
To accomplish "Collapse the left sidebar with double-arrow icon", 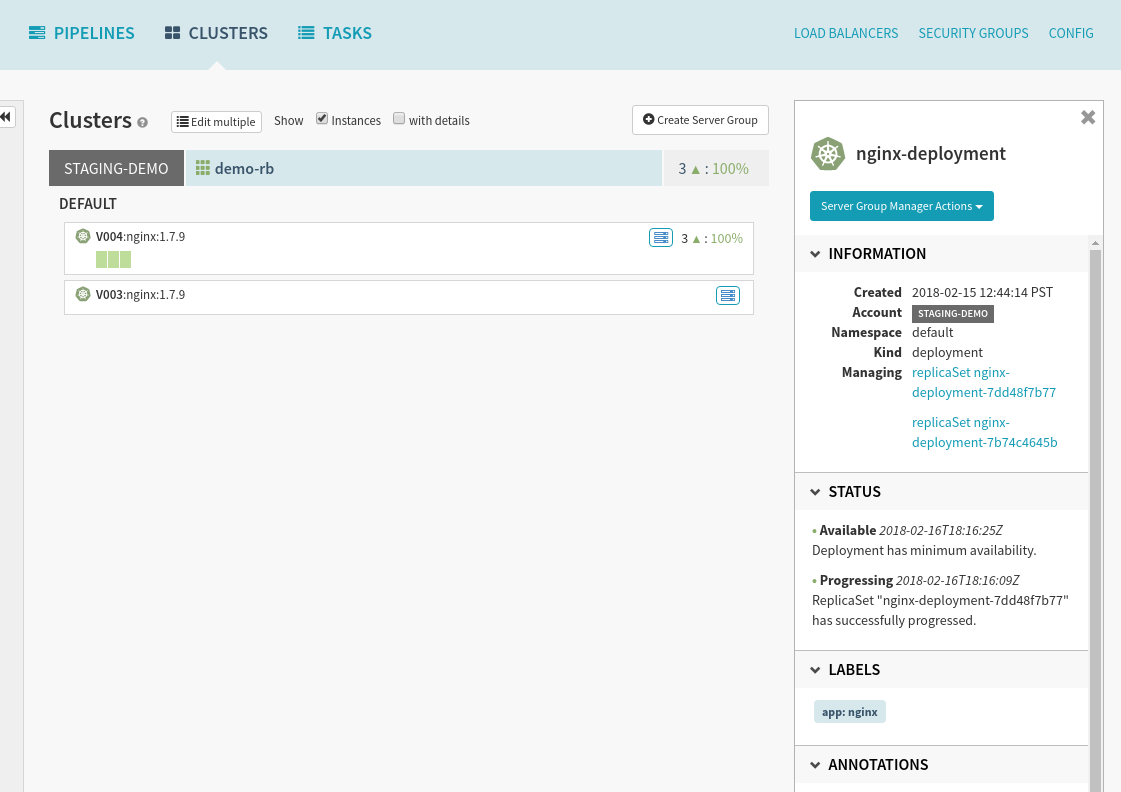I will point(6,117).
